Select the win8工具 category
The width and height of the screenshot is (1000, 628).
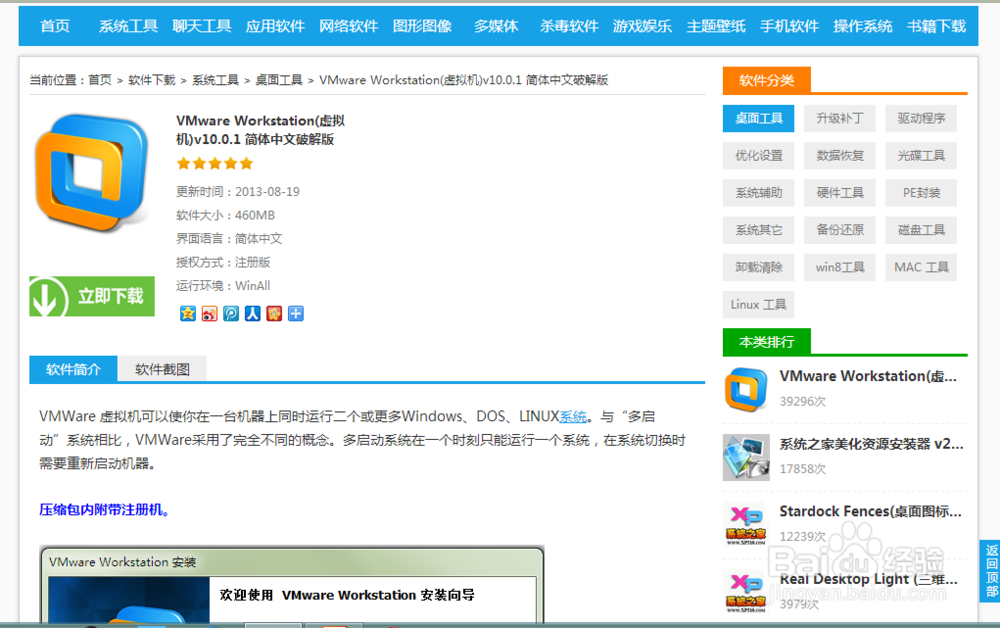pyautogui.click(x=840, y=268)
